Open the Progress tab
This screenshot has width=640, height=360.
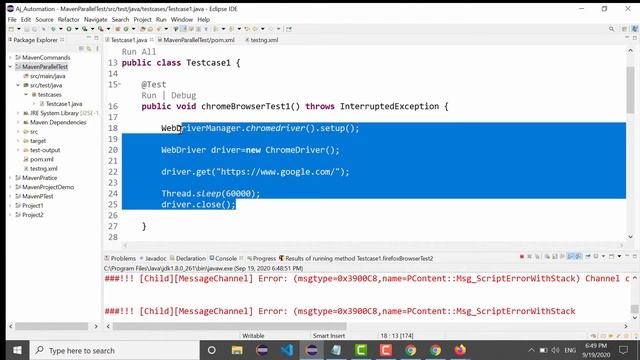tap(264, 258)
